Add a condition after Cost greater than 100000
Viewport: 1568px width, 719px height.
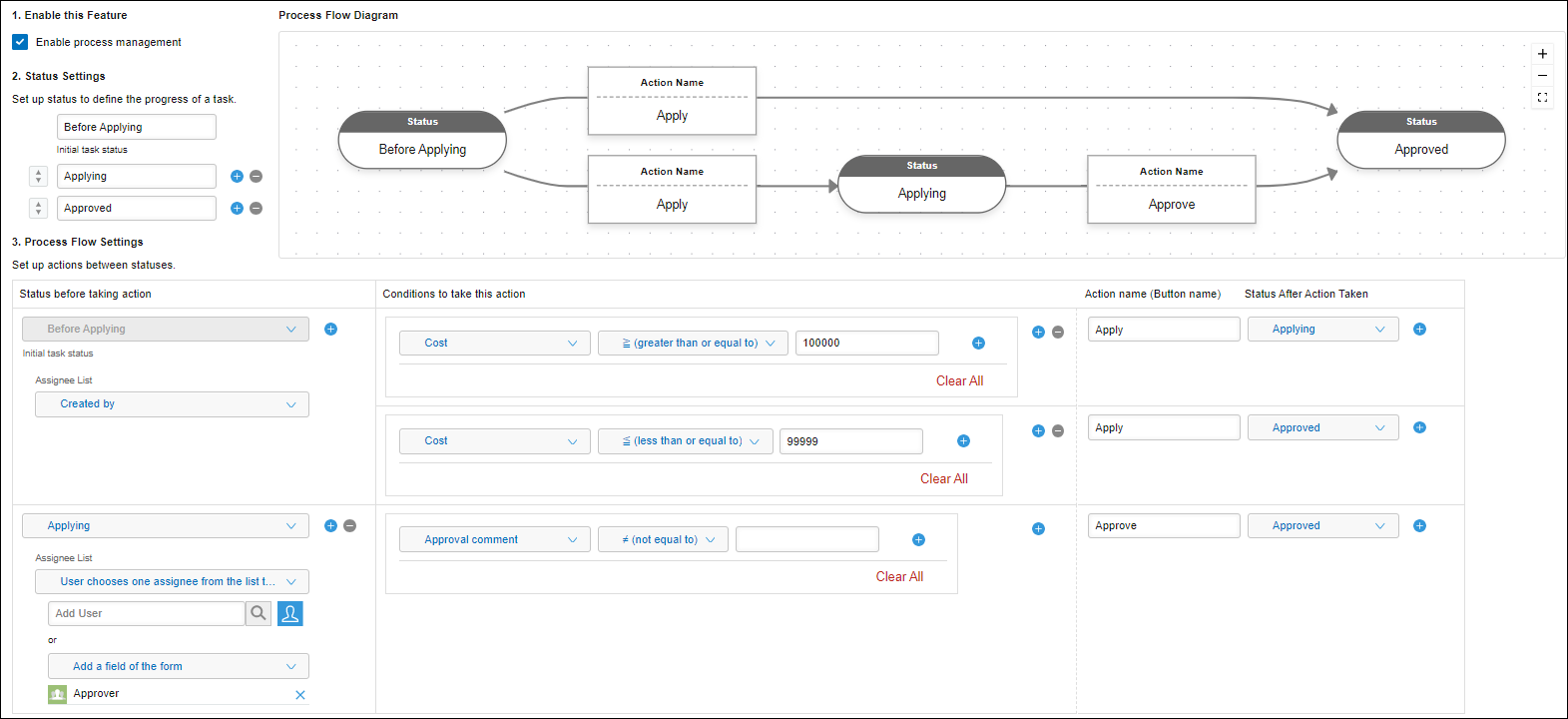(978, 343)
